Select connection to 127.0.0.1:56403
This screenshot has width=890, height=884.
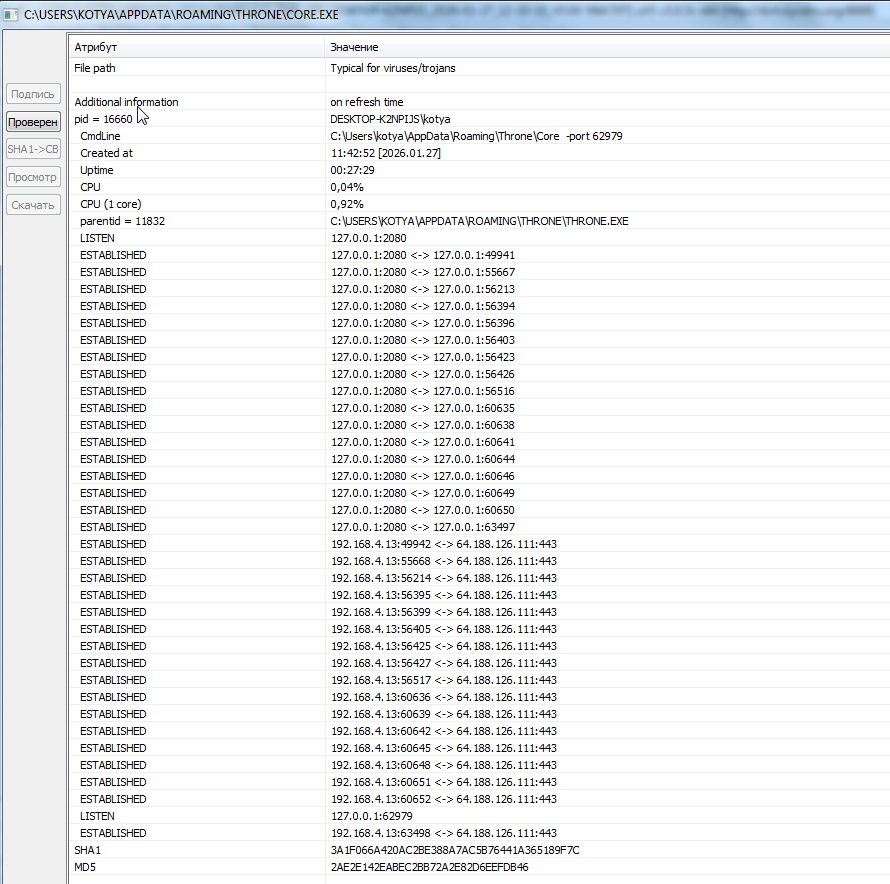pos(423,340)
